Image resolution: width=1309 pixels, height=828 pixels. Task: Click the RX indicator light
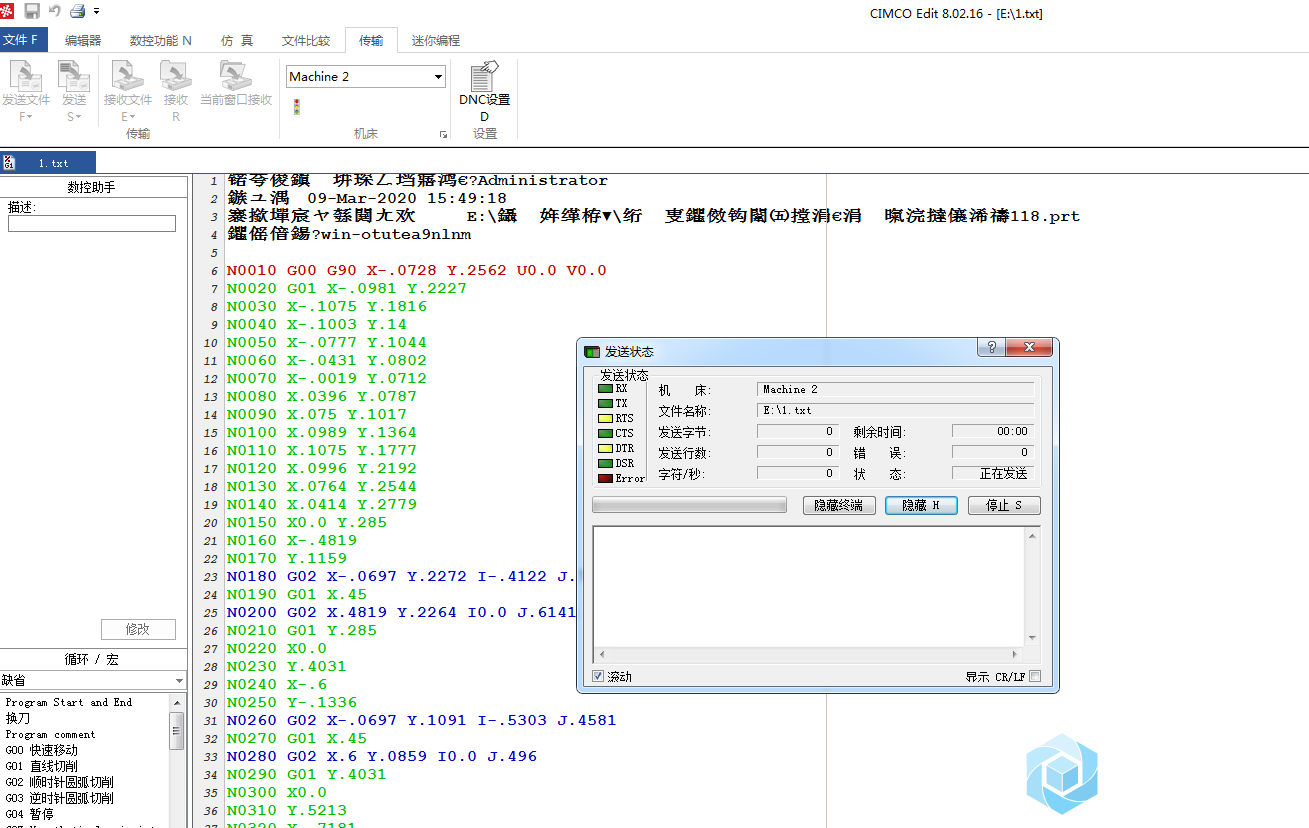605,388
